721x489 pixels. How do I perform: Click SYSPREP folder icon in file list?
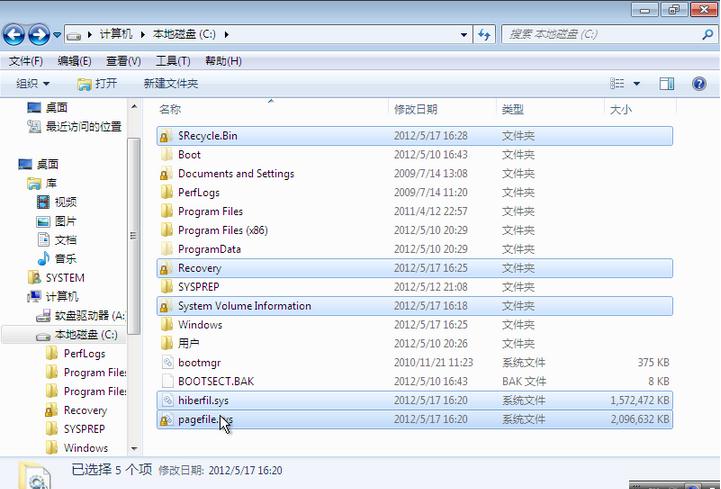[166, 287]
